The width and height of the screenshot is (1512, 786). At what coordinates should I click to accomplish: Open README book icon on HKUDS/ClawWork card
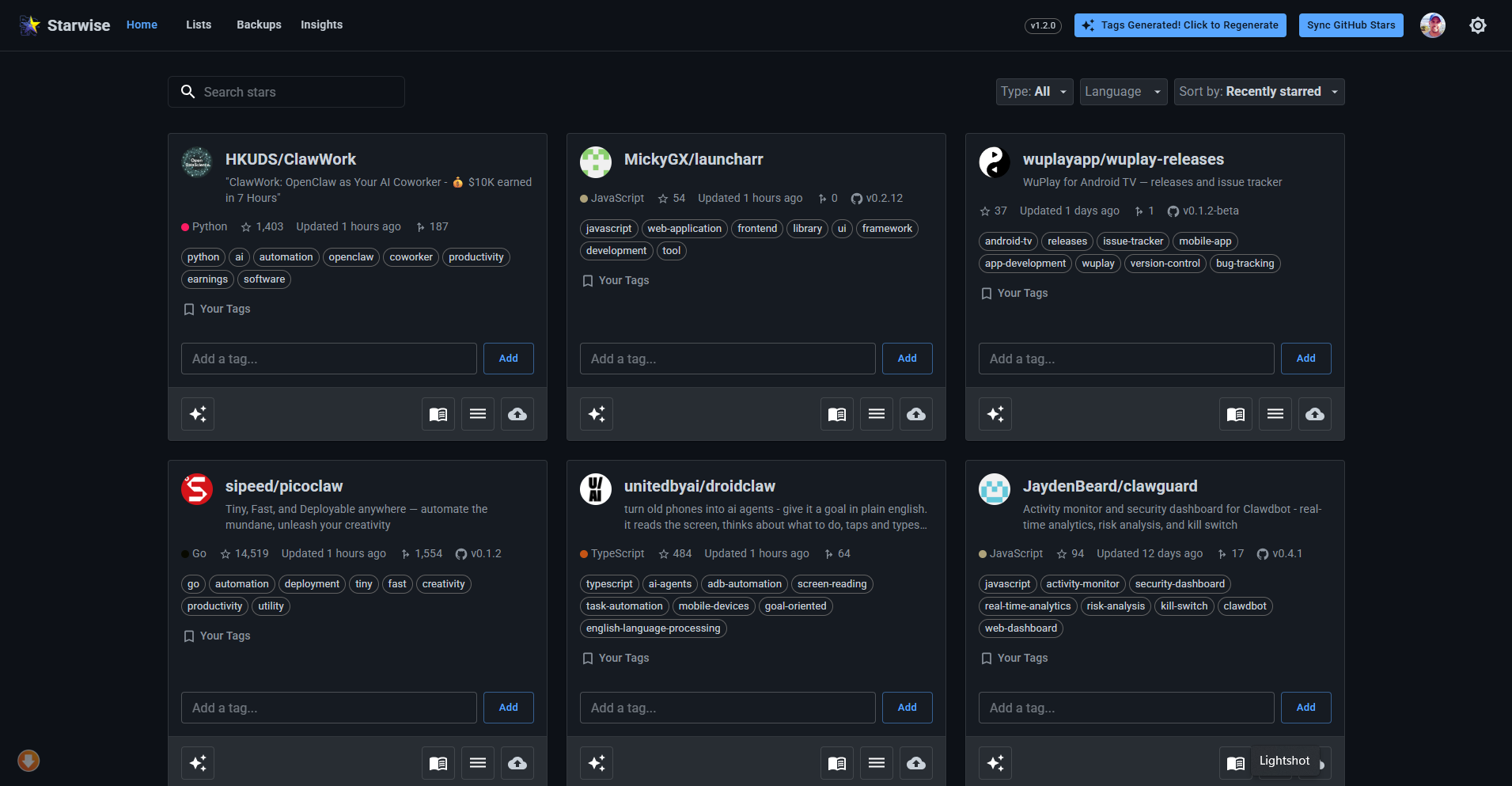(x=438, y=414)
